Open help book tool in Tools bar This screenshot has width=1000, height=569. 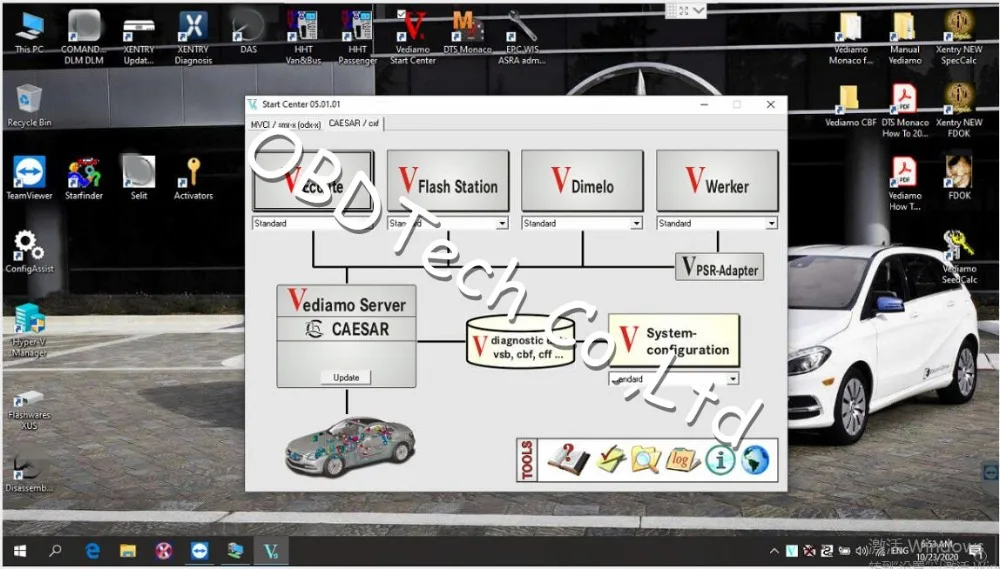tap(568, 459)
